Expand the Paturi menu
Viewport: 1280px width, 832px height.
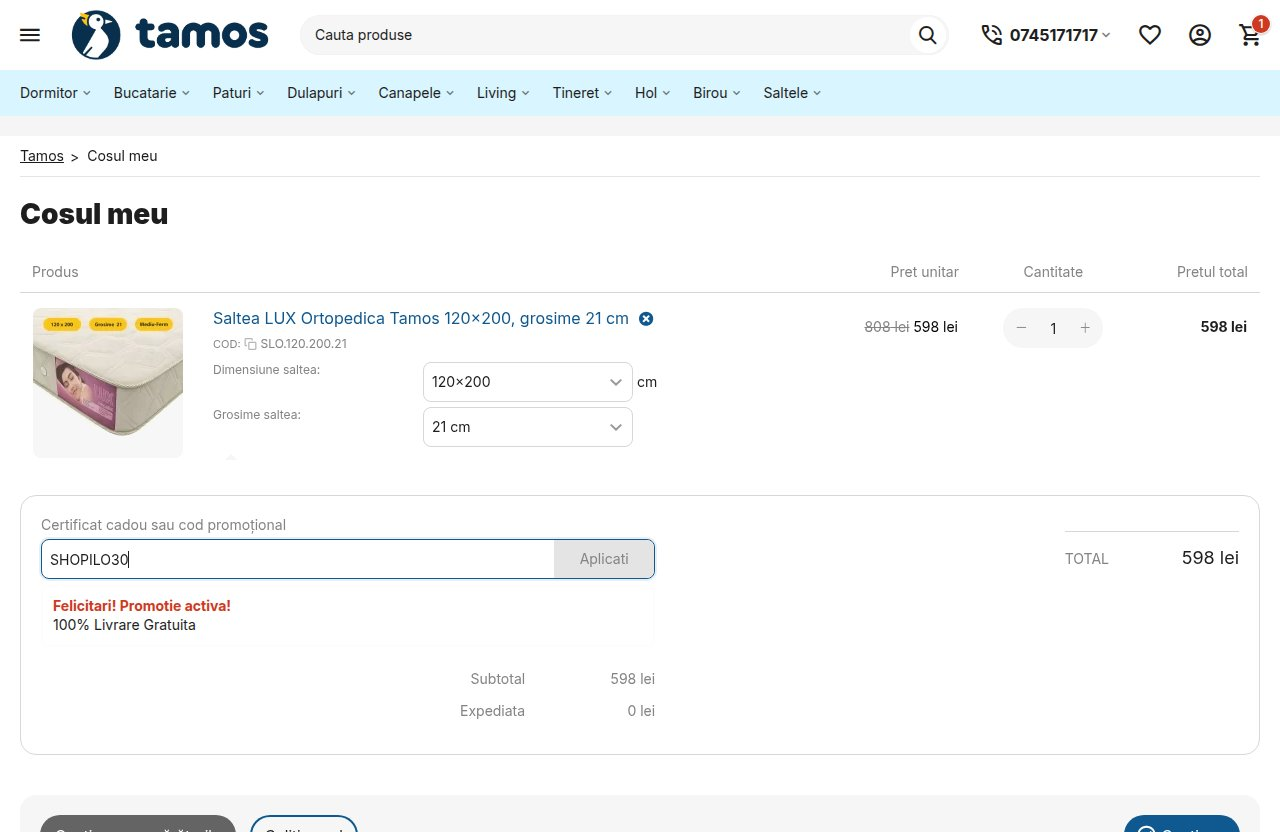pos(239,93)
